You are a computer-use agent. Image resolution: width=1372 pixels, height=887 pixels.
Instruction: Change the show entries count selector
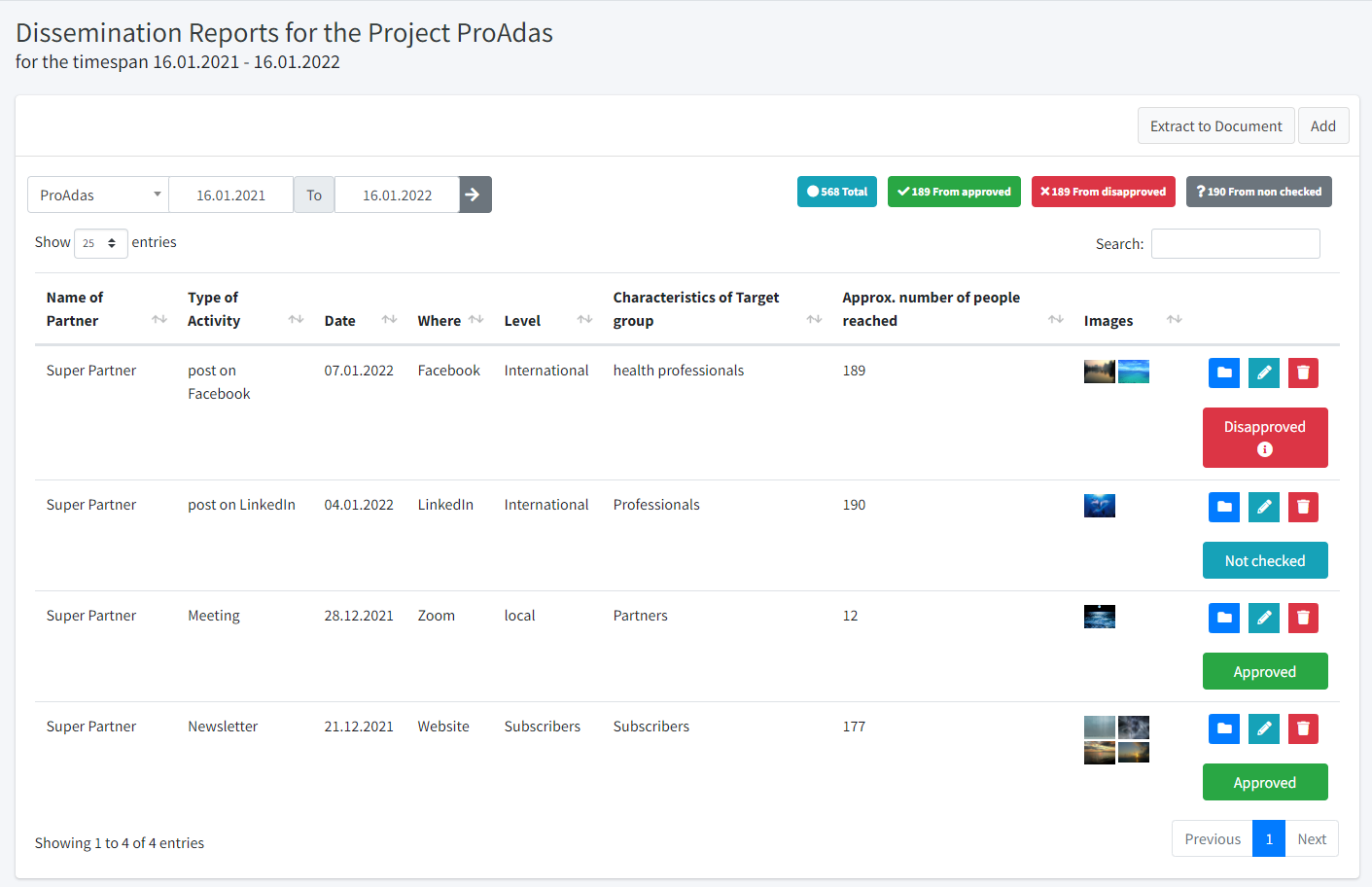pyautogui.click(x=100, y=243)
